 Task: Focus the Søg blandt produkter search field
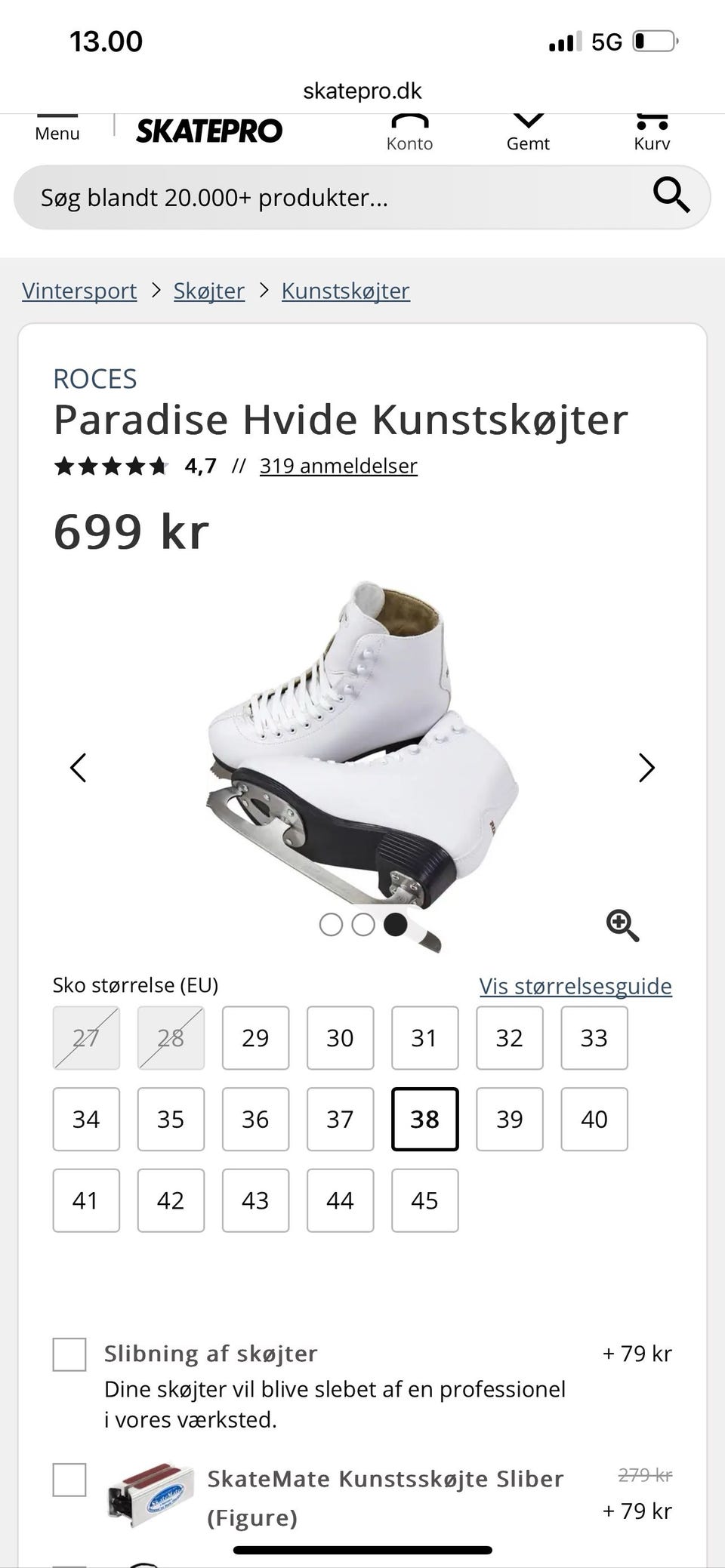[x=332, y=198]
